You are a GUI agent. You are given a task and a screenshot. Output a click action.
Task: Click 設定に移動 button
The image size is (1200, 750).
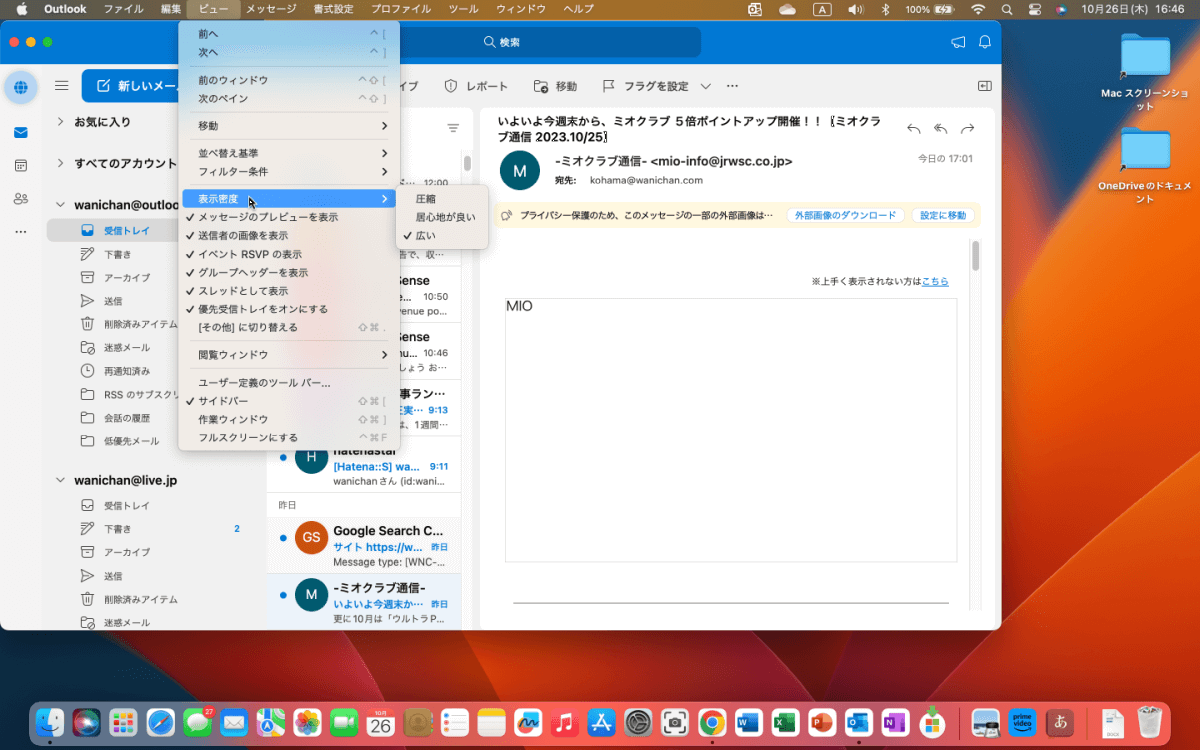click(943, 215)
